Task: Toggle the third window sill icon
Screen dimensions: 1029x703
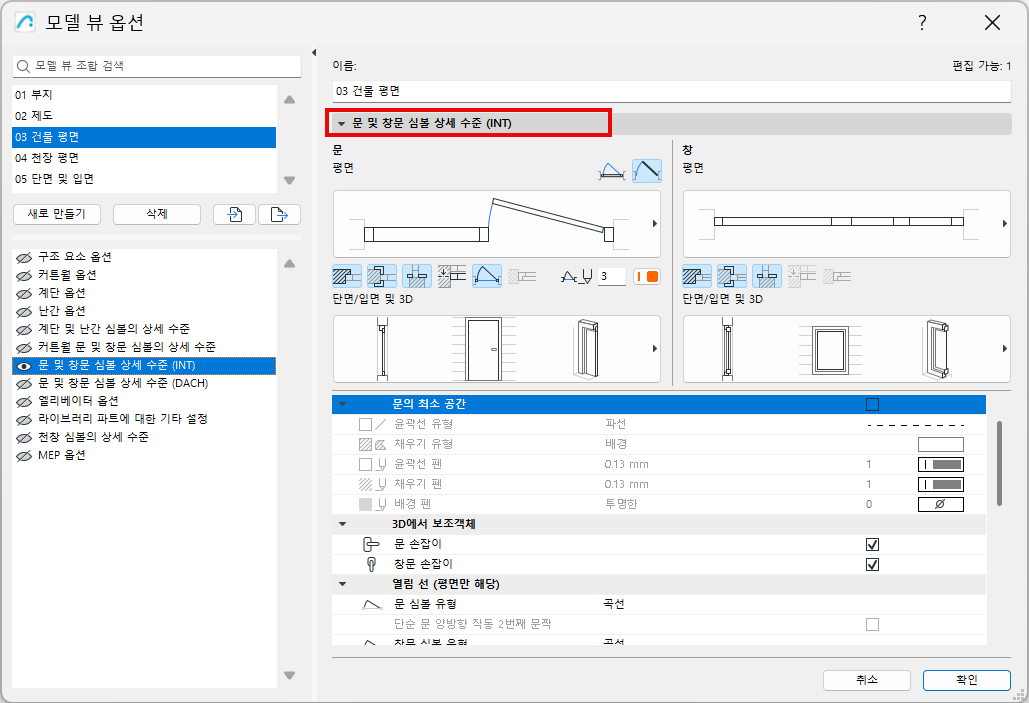Action: [766, 276]
